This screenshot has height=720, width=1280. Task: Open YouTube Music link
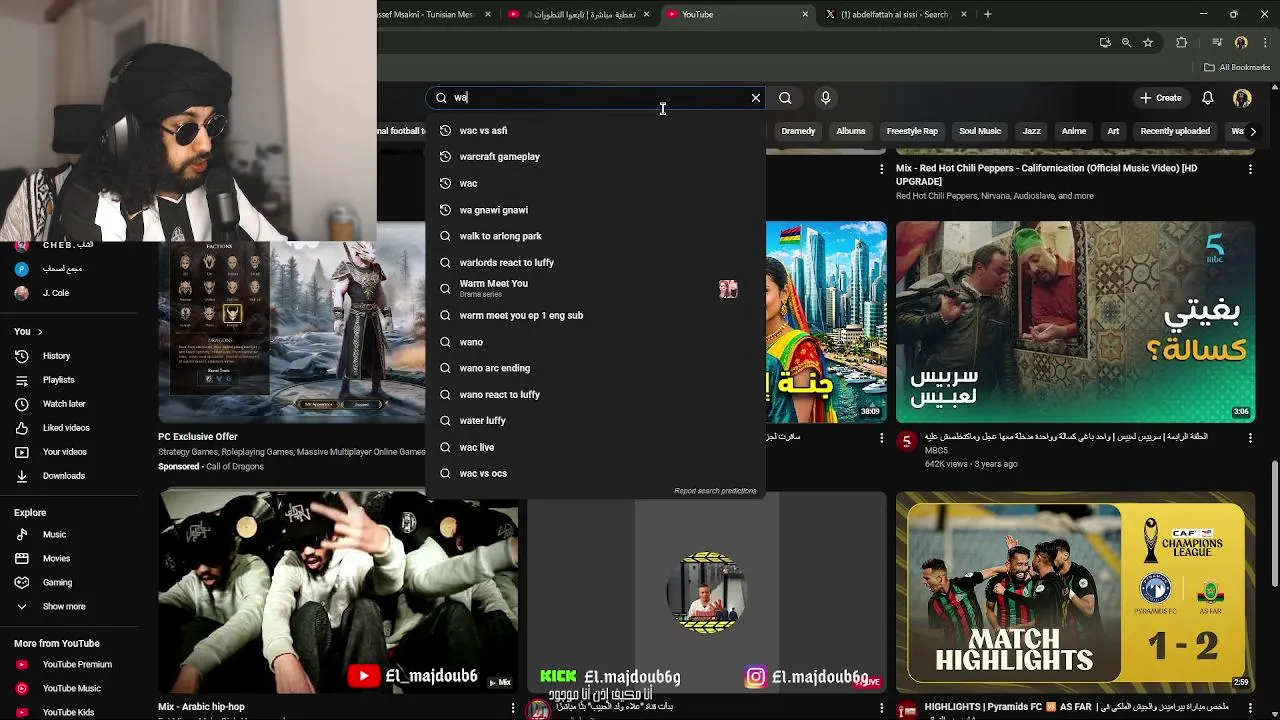[72, 689]
